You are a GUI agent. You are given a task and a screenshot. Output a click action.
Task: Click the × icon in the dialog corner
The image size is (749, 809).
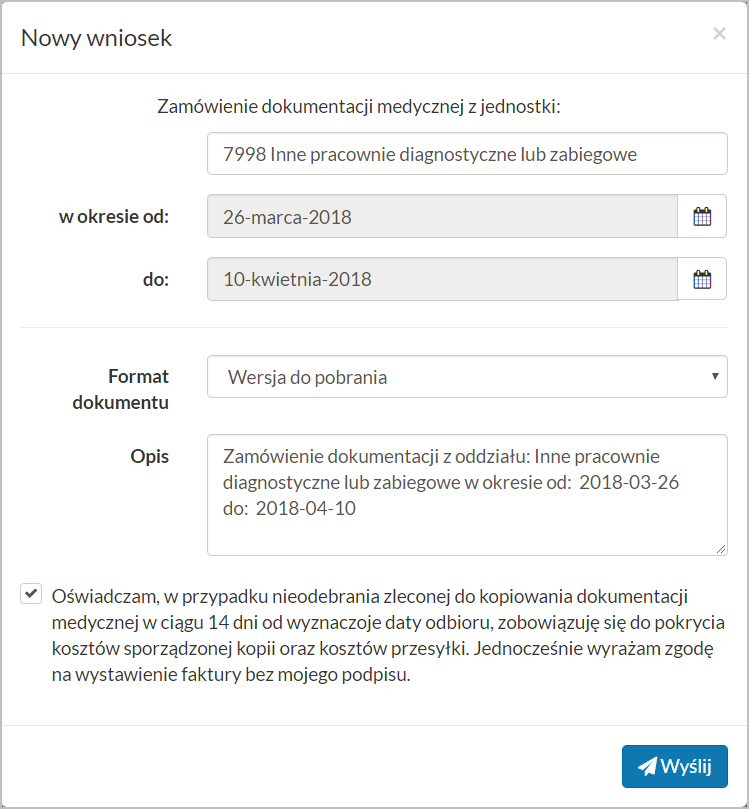719,33
